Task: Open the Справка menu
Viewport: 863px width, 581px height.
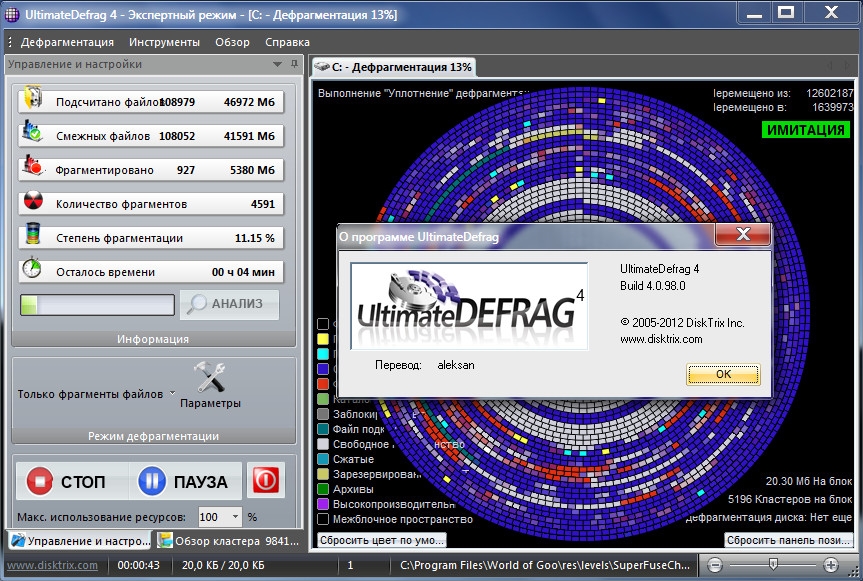Action: tap(287, 42)
